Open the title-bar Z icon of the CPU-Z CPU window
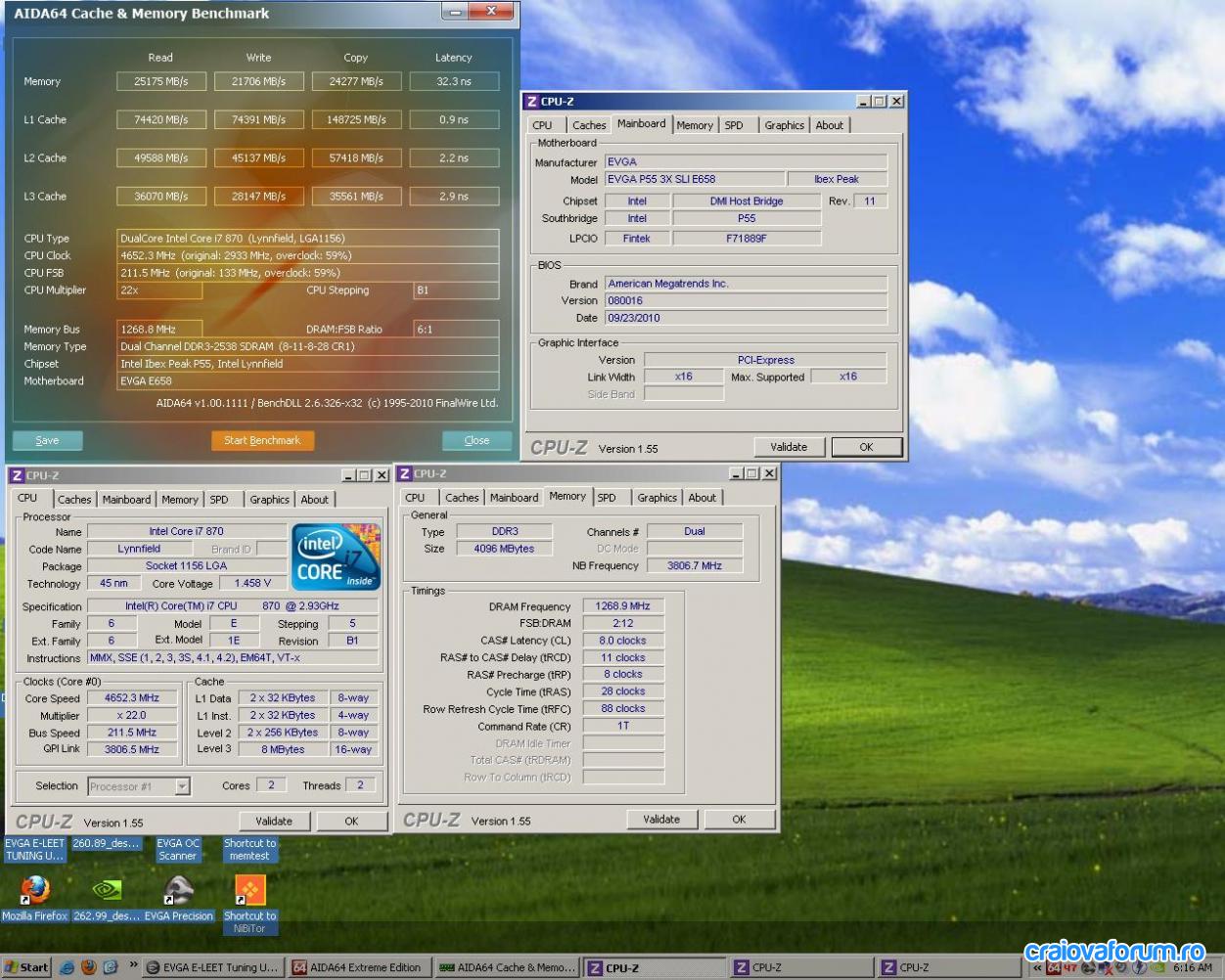 pos(17,475)
